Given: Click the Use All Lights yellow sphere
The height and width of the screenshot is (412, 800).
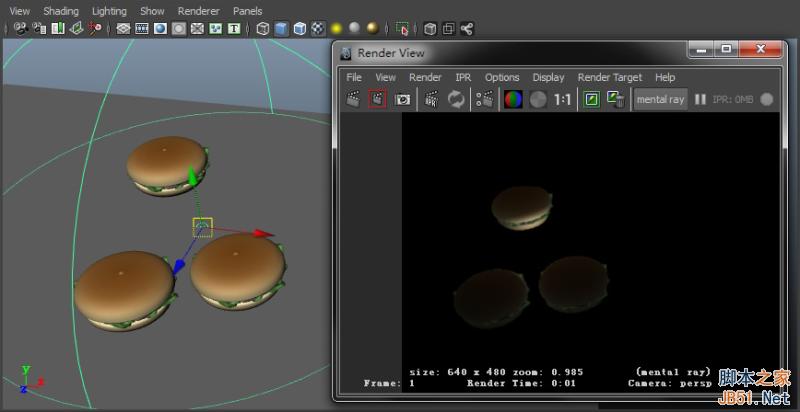Looking at the screenshot, I should (x=336, y=29).
